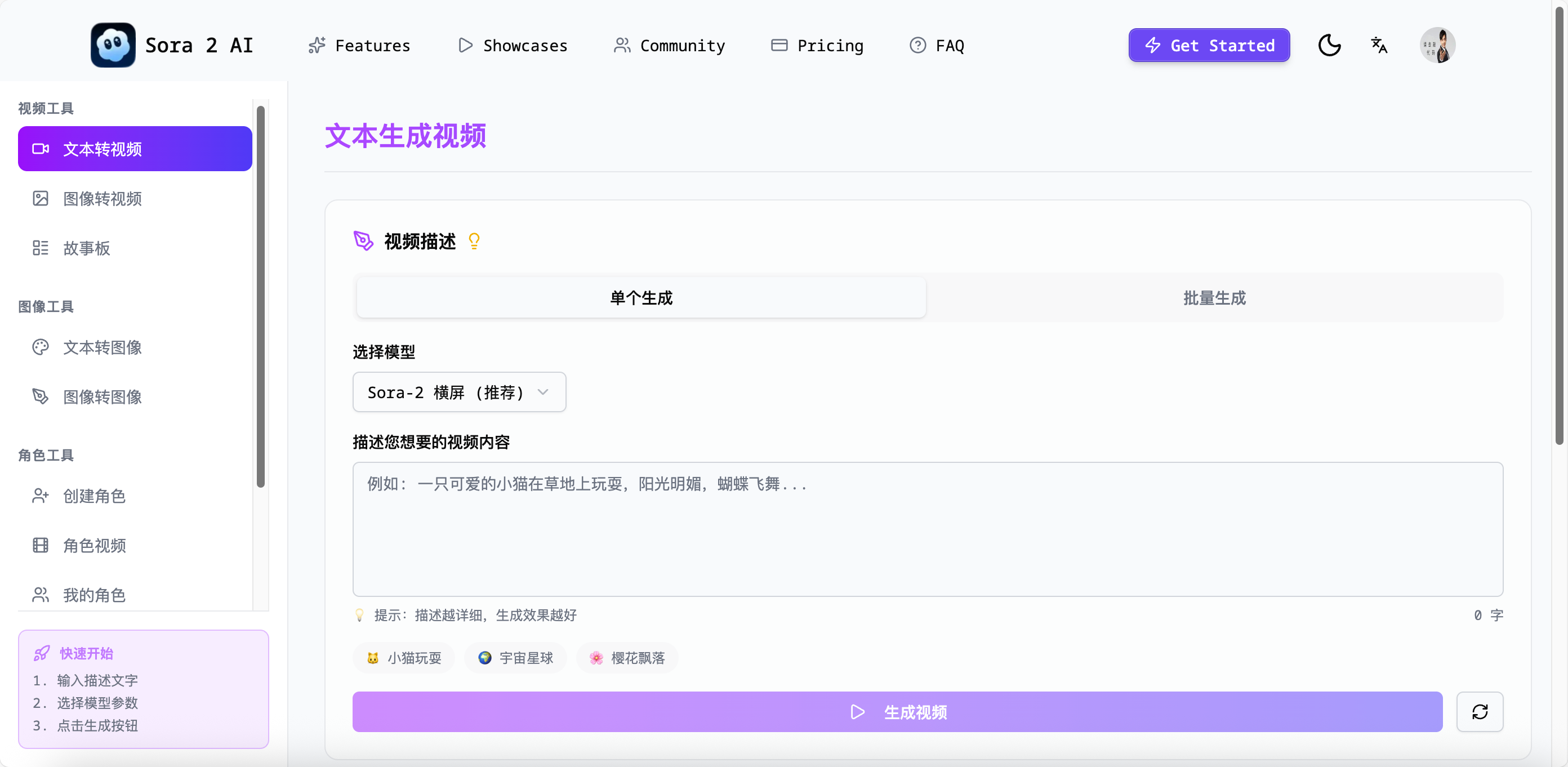Select the 故事板 storyboard tool

[x=87, y=248]
